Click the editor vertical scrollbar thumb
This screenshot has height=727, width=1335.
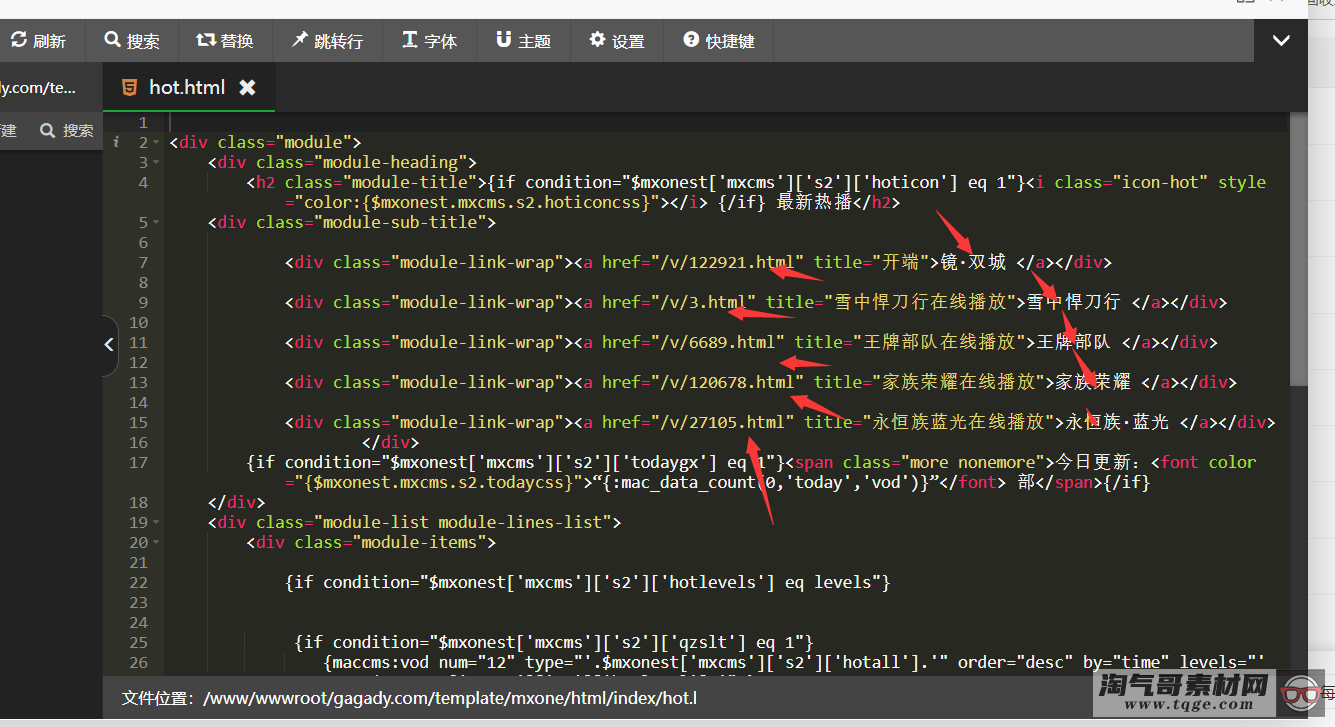1298,248
